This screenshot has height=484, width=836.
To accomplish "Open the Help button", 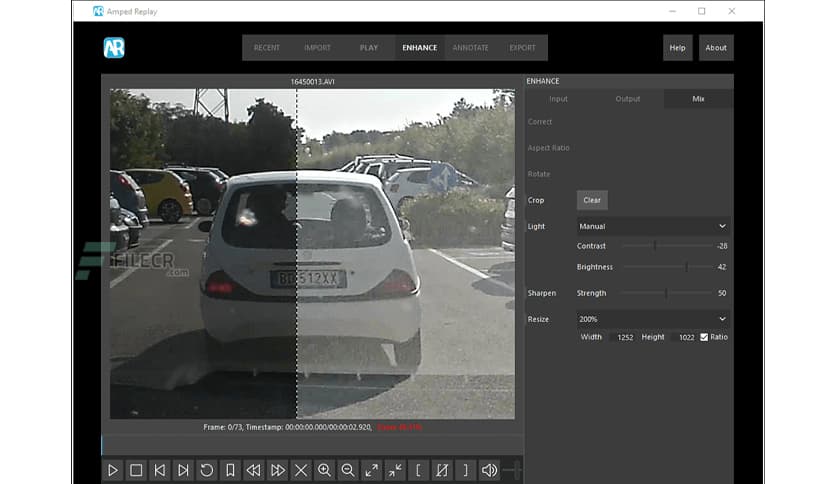I will [678, 47].
